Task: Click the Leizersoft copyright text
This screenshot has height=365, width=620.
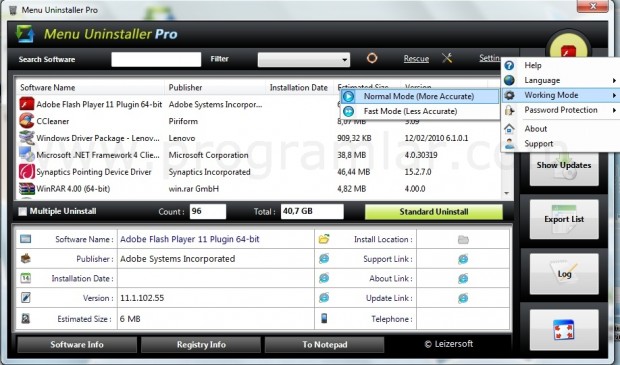Action: (448, 344)
